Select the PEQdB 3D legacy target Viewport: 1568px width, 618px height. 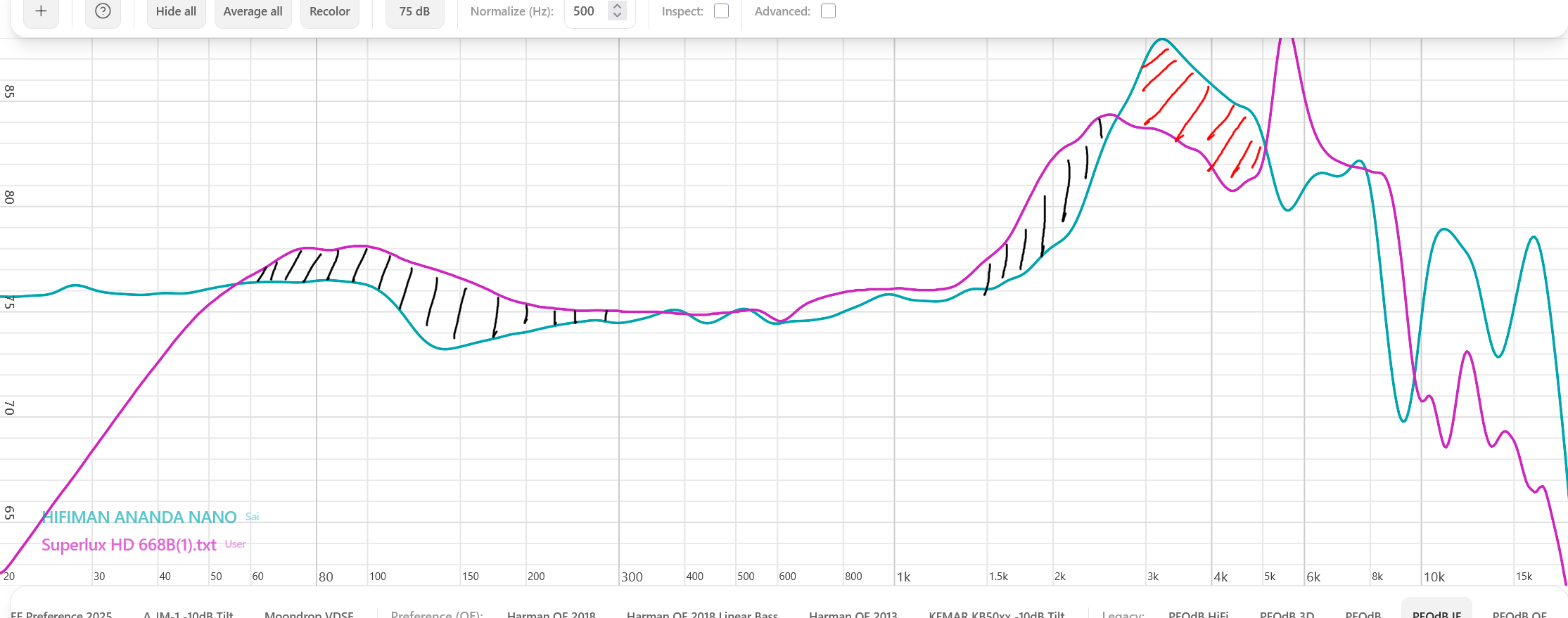pyautogui.click(x=1287, y=614)
